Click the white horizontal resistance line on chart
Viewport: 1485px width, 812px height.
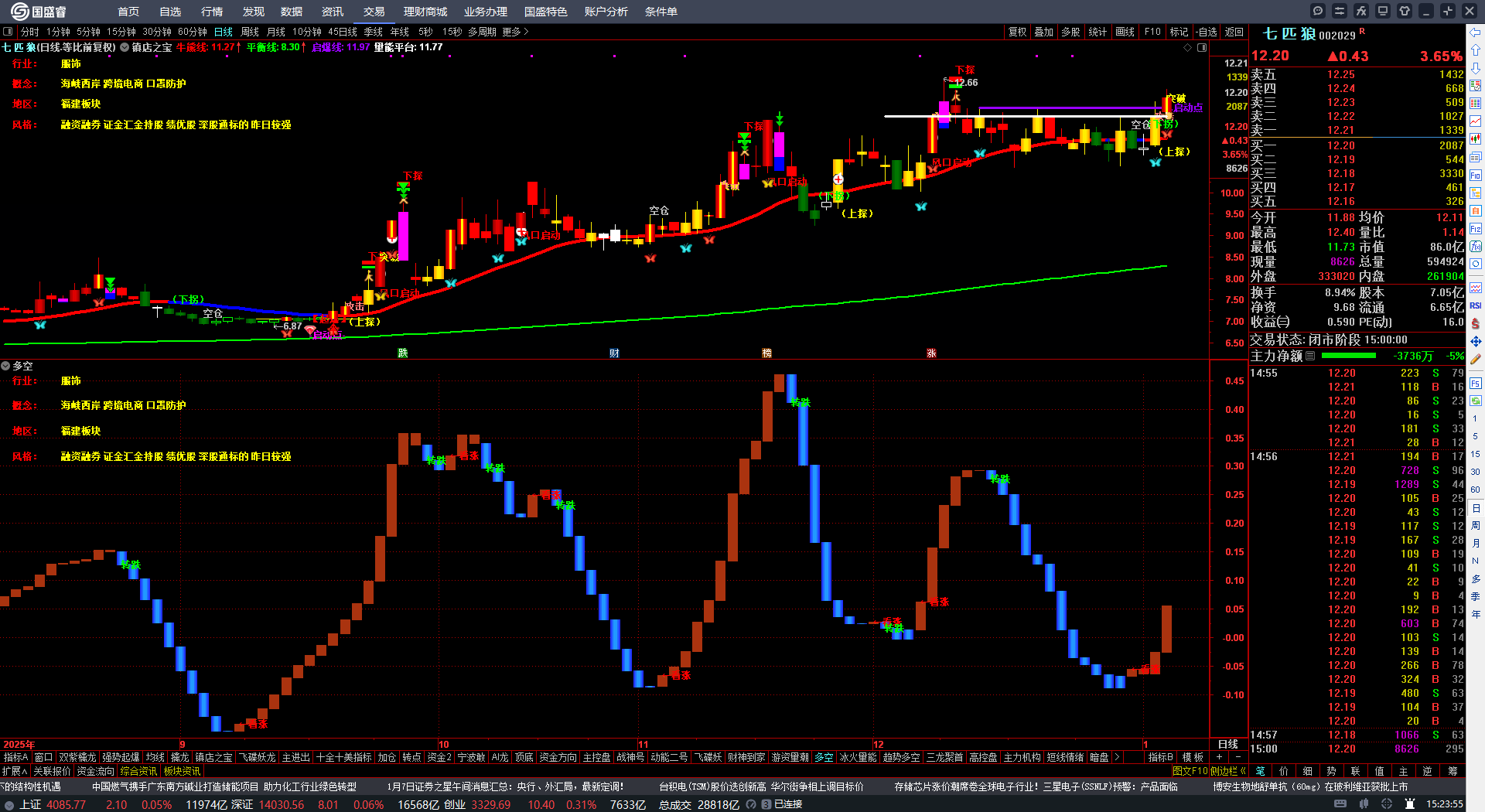point(1025,117)
